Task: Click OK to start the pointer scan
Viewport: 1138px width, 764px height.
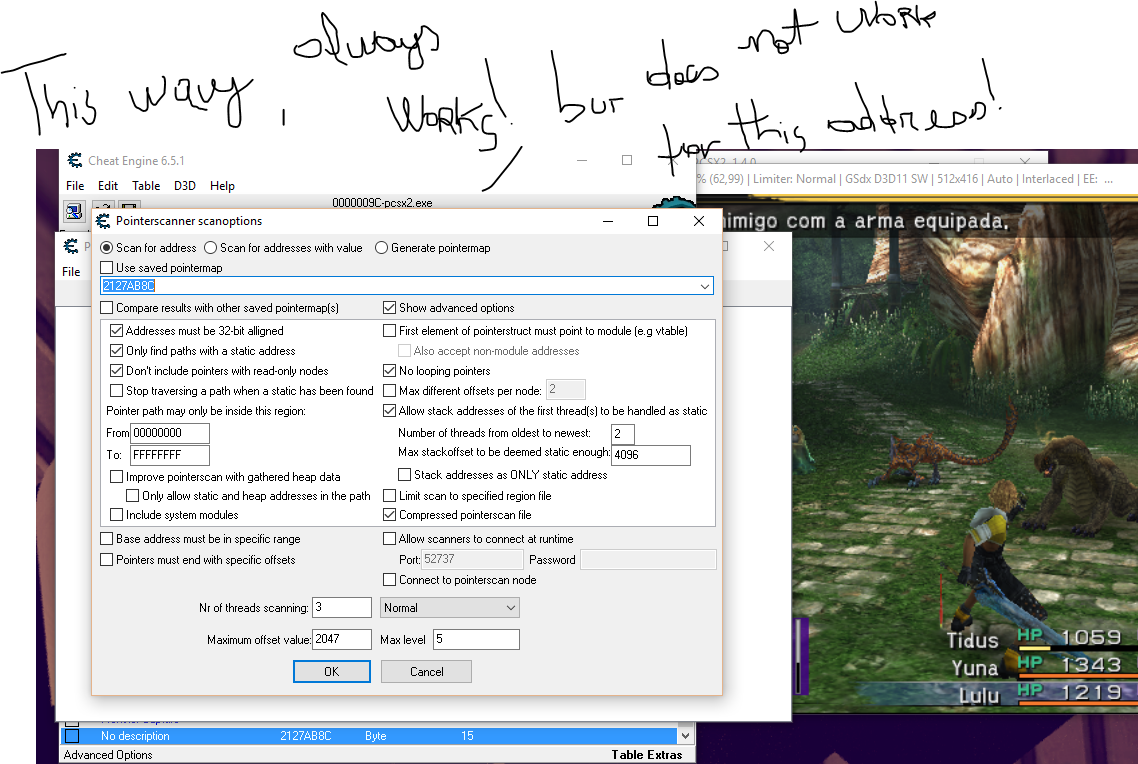Action: 331,671
